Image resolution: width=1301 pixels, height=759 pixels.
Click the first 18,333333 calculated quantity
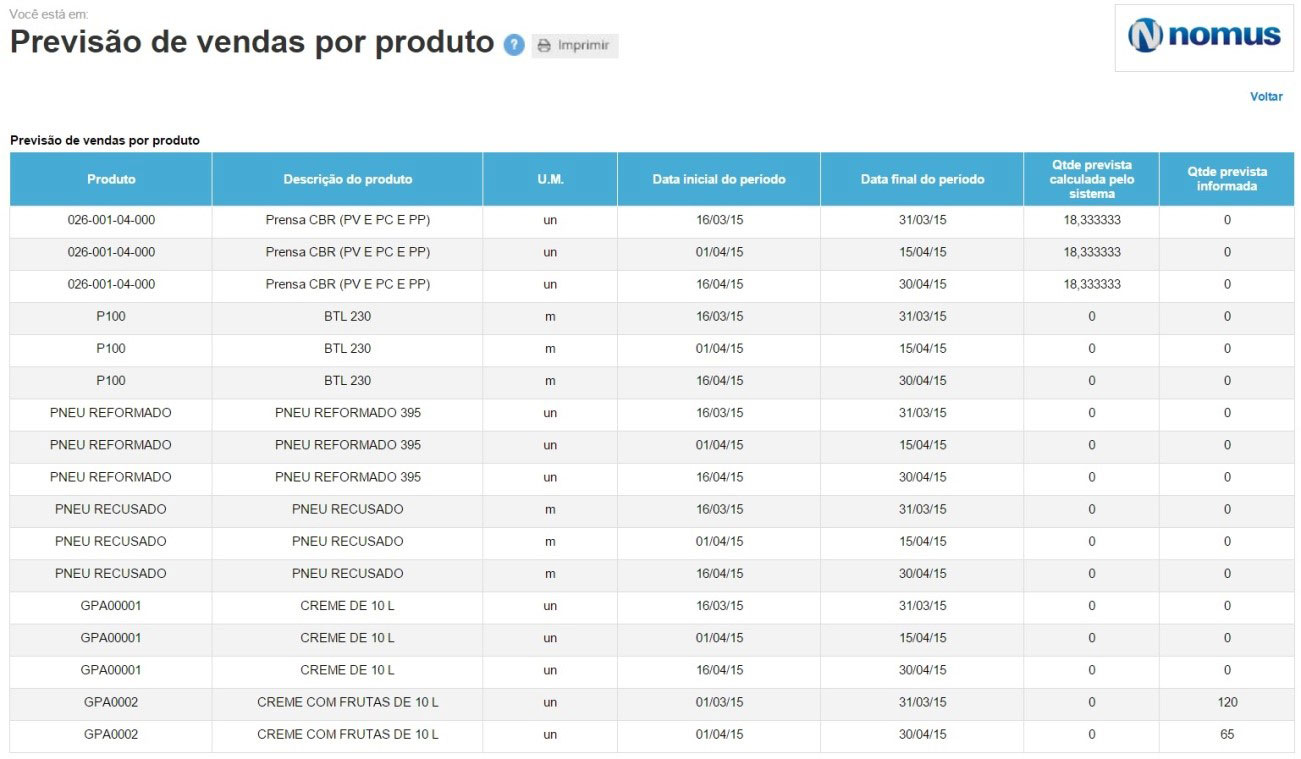tap(1092, 220)
